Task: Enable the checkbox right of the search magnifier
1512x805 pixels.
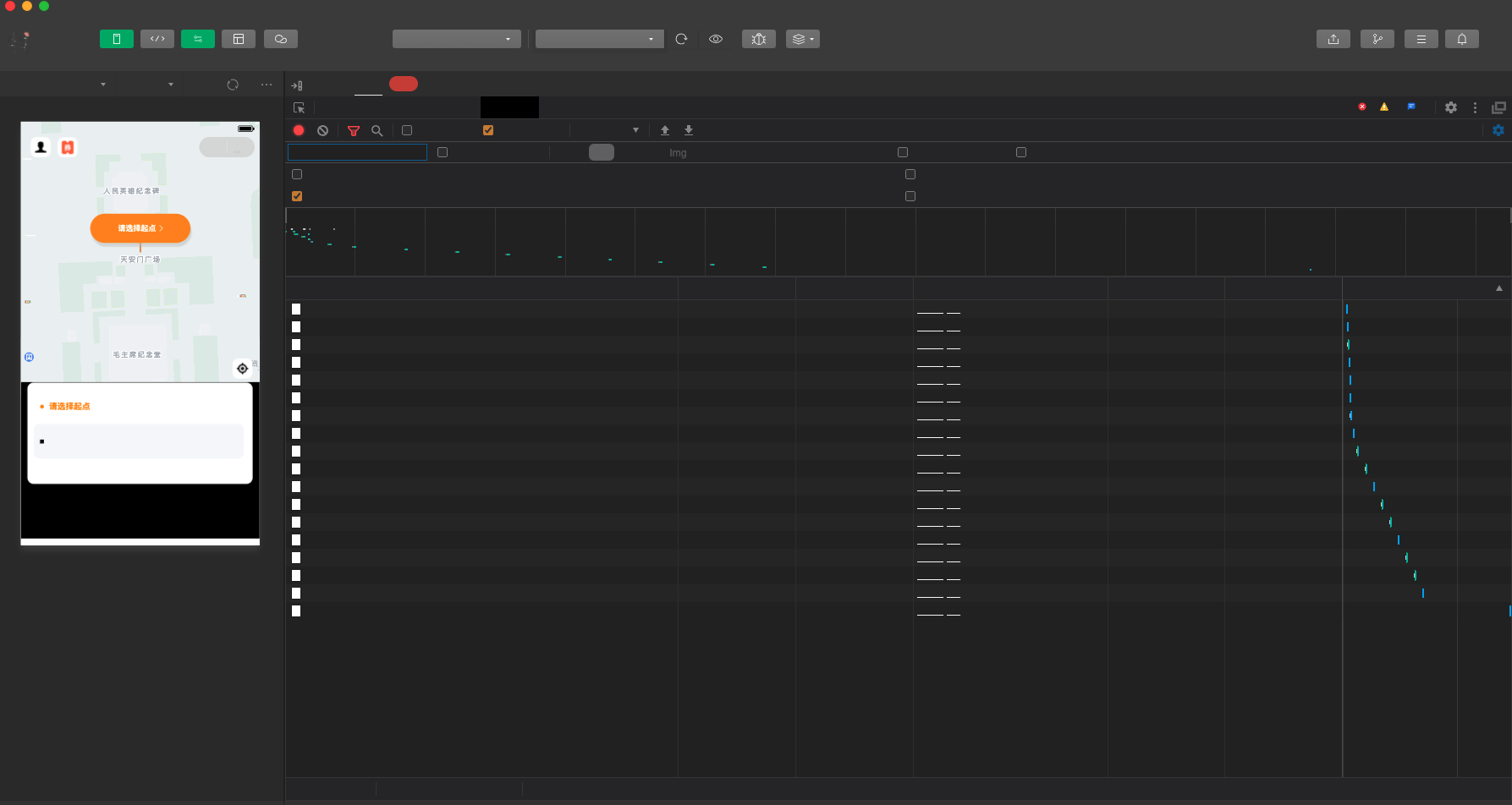Action: (407, 130)
